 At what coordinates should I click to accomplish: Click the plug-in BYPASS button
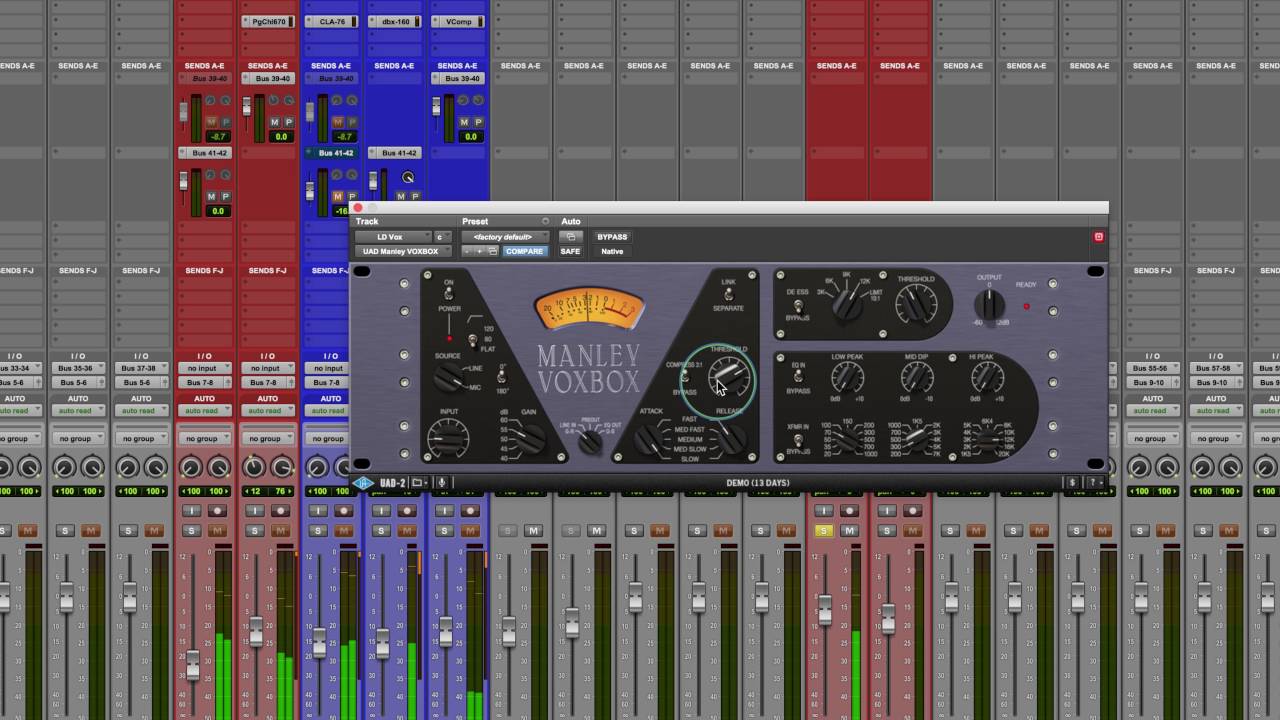pos(612,237)
